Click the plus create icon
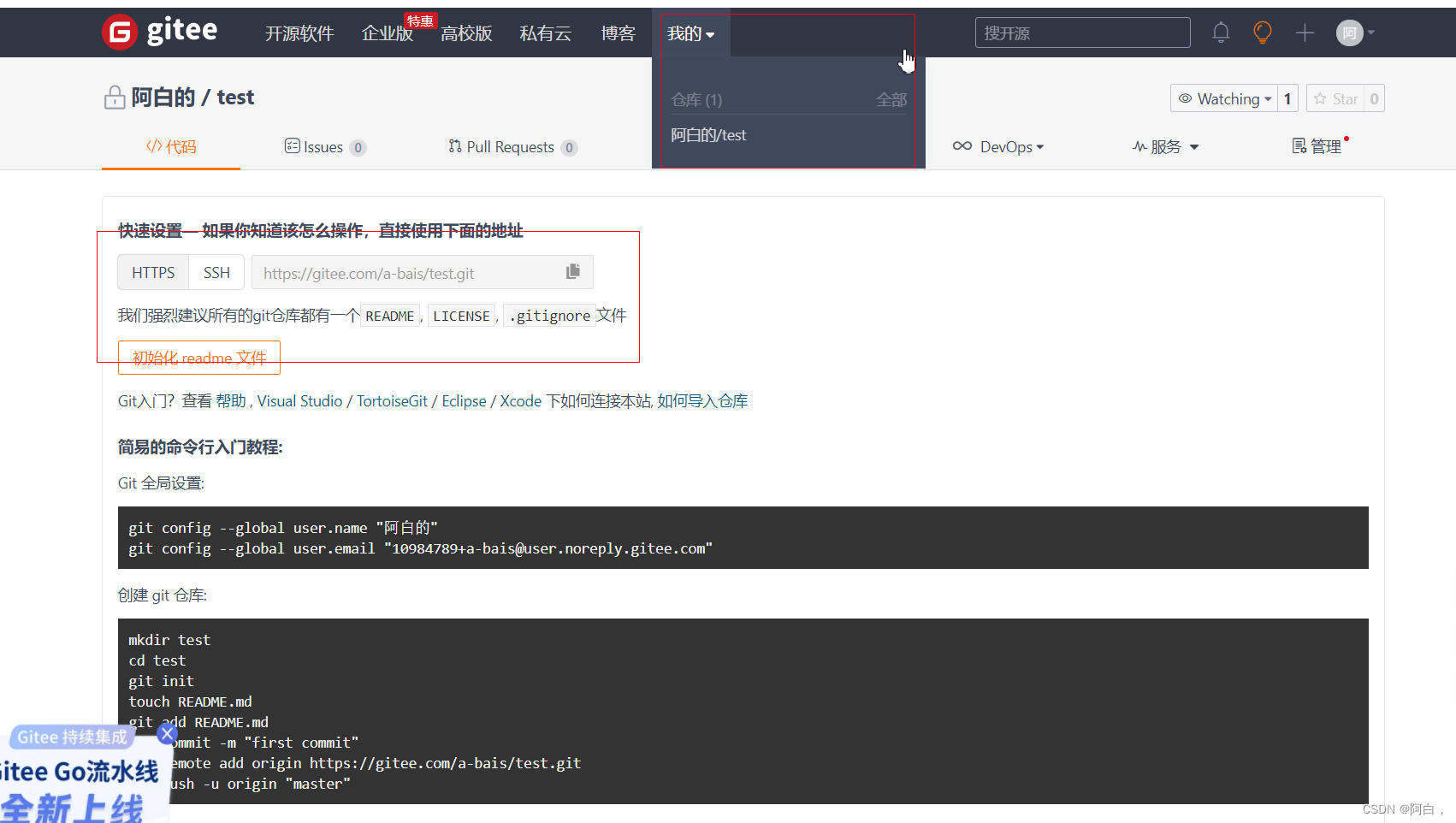Image resolution: width=1456 pixels, height=823 pixels. (1305, 33)
